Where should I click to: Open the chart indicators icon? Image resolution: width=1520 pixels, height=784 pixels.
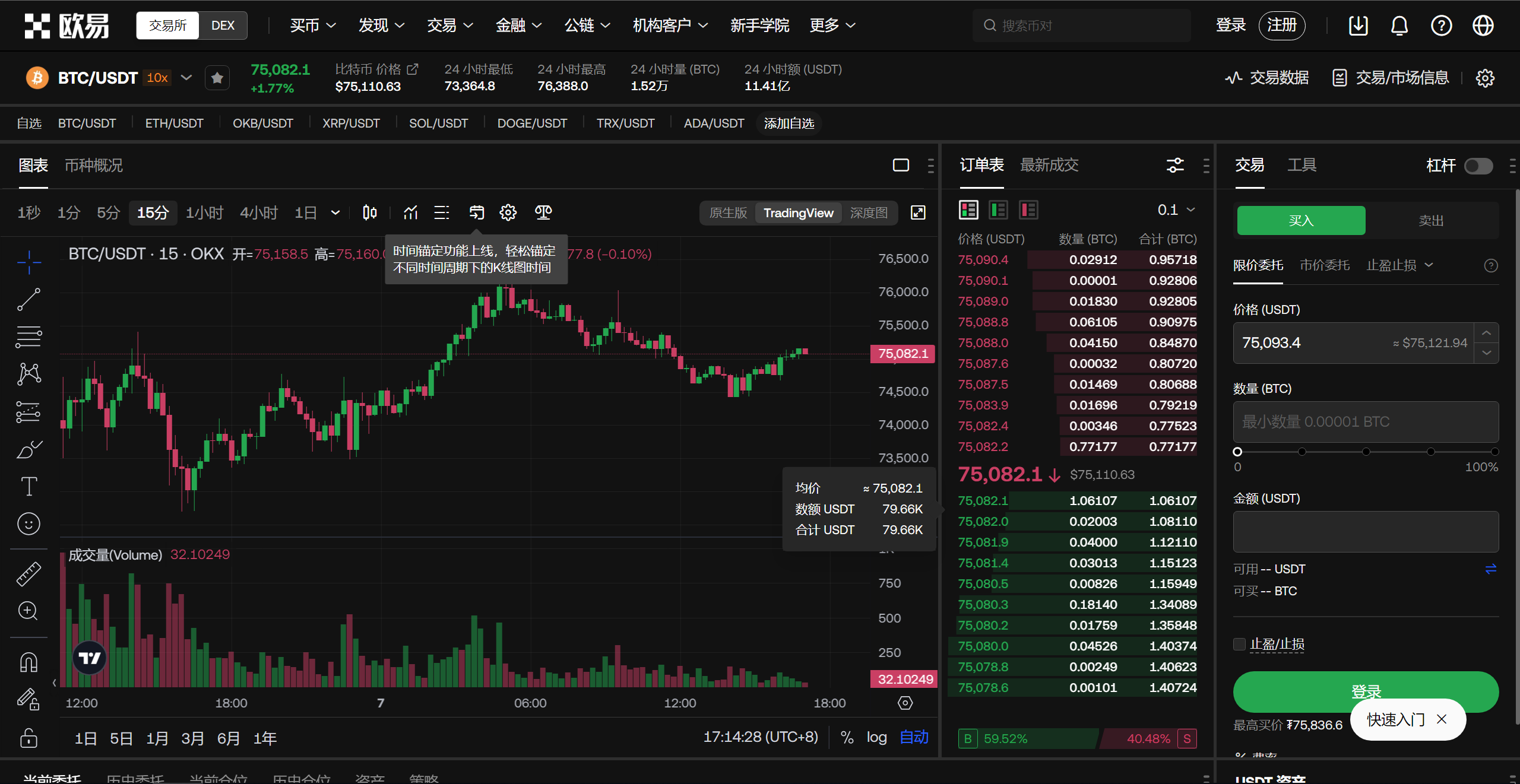pyautogui.click(x=410, y=212)
